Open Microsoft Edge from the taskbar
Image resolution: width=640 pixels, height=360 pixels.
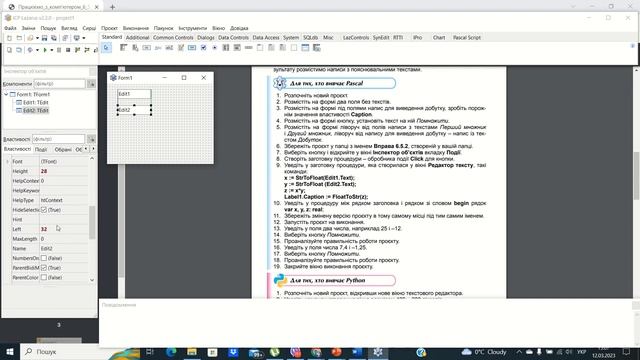click(171, 351)
